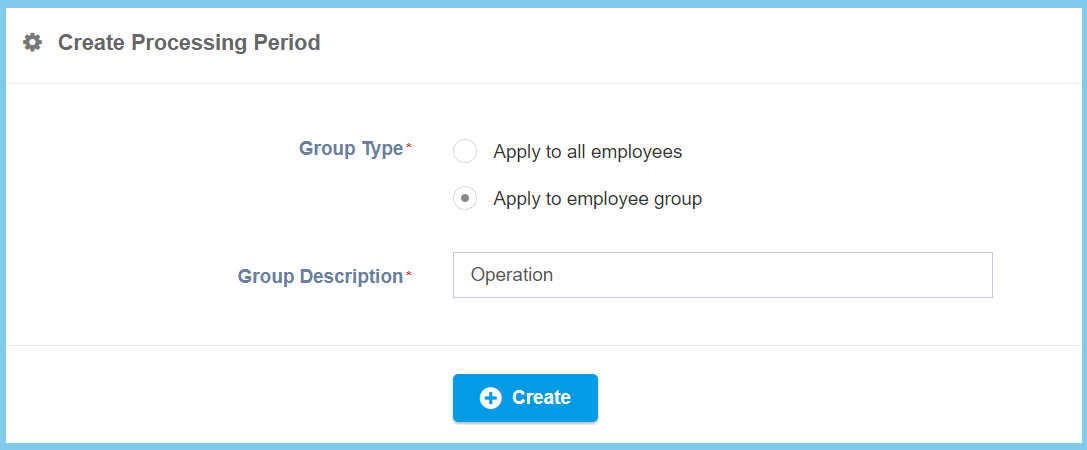Click the 'Create Processing Period' heading

coord(189,43)
